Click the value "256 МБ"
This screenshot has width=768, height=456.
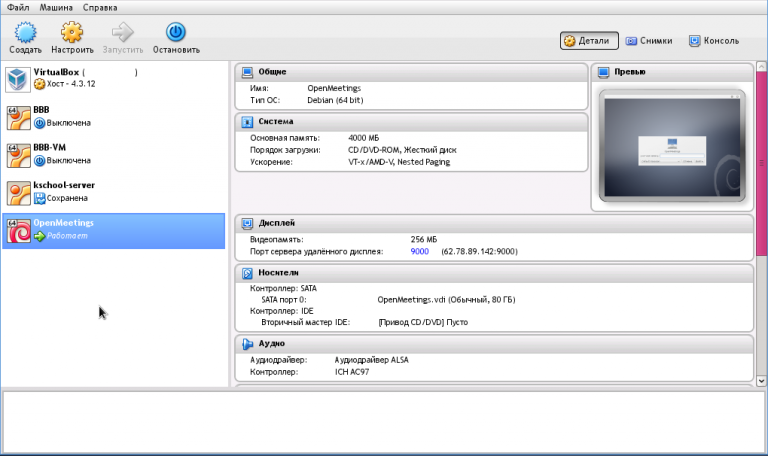[x=424, y=240]
